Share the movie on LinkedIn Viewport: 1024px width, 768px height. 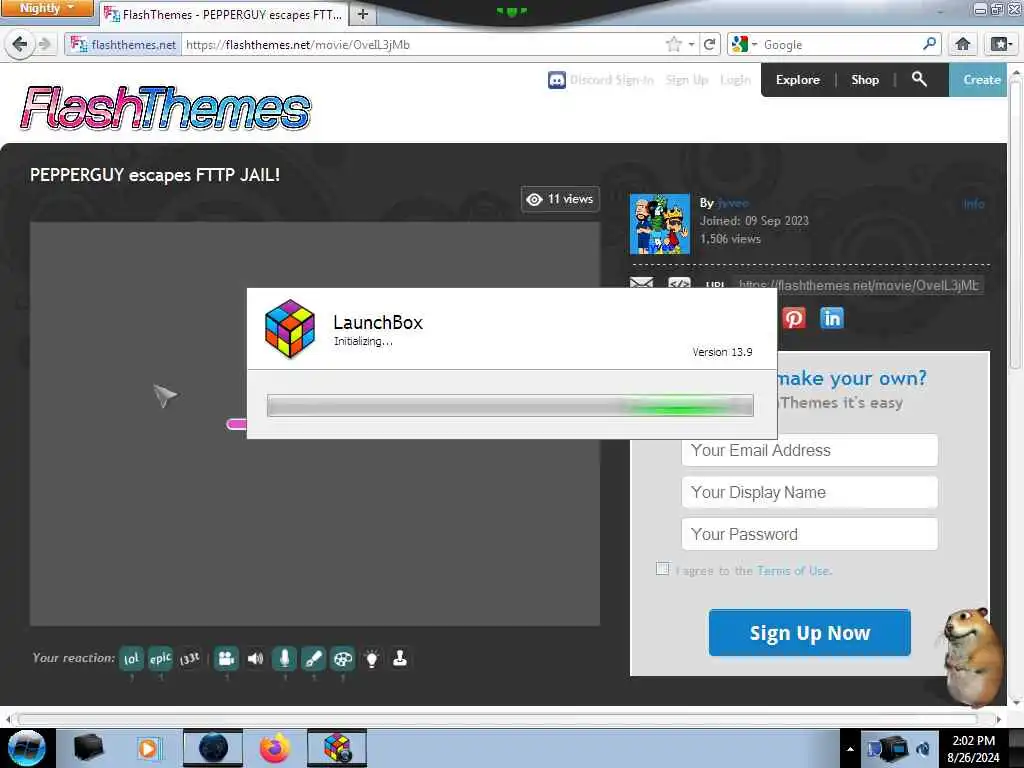[x=832, y=319]
